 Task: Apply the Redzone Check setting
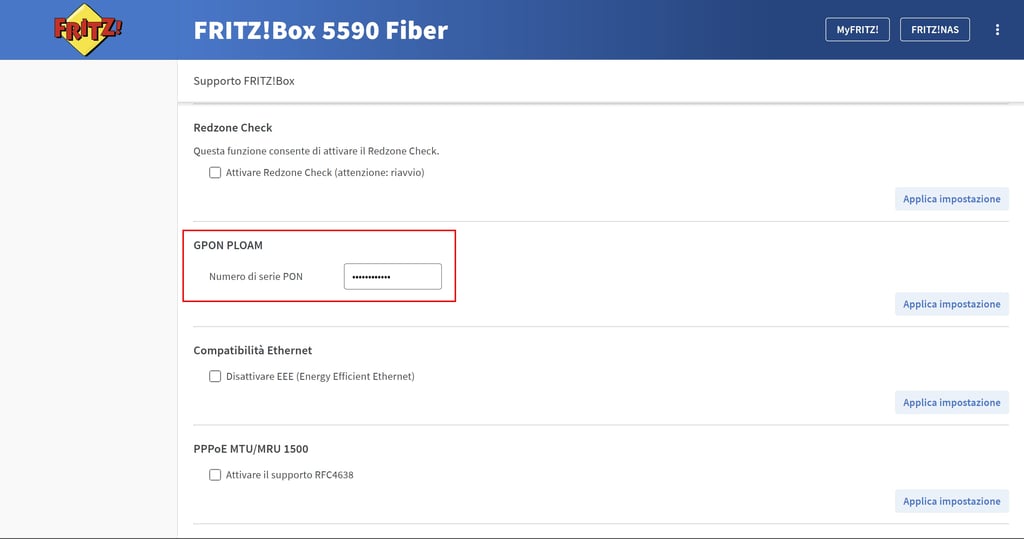pyautogui.click(x=951, y=199)
